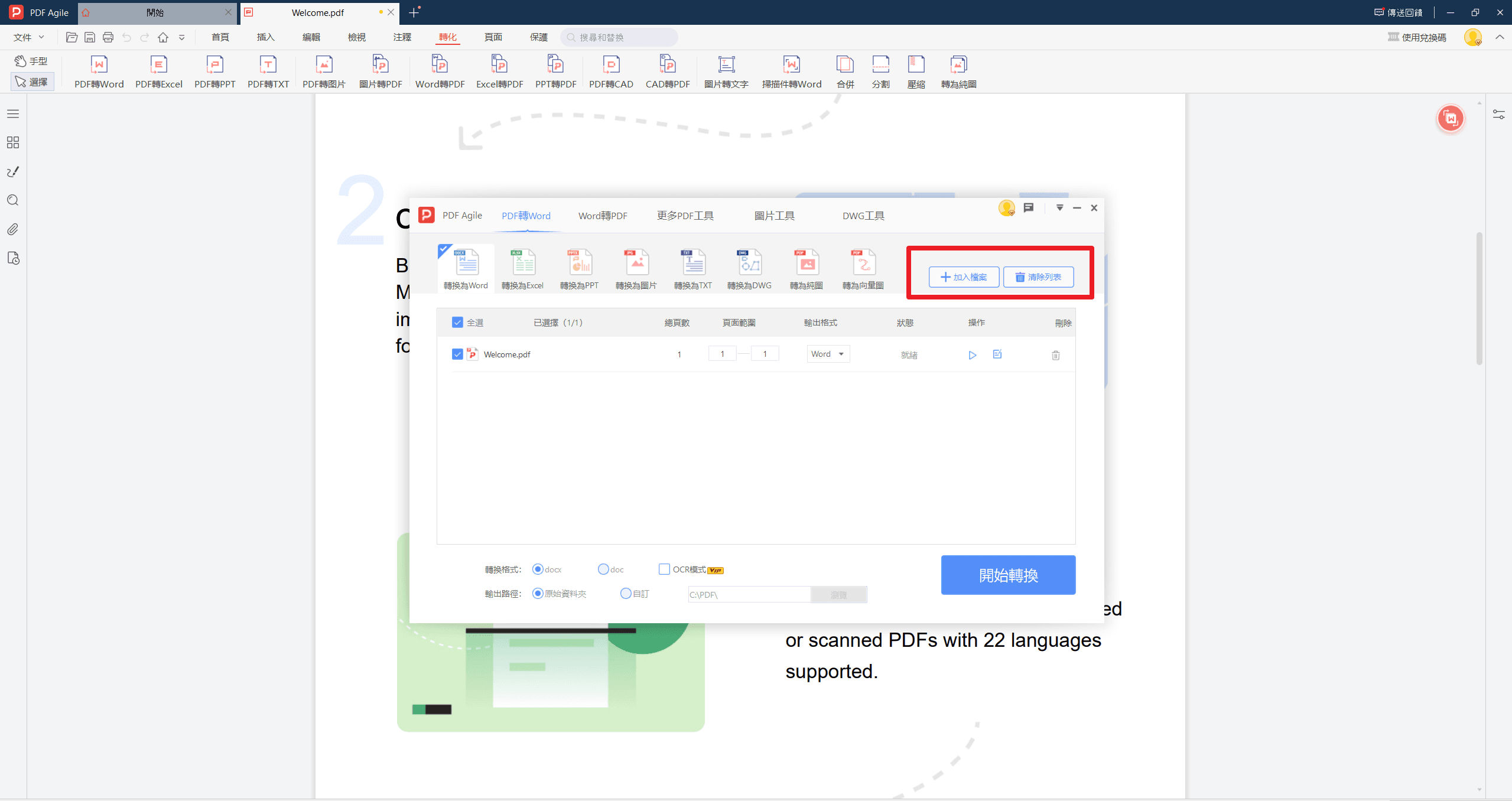Switch to the 注釋 ribbon tab
Screen dimensions: 1512x801
(x=402, y=37)
